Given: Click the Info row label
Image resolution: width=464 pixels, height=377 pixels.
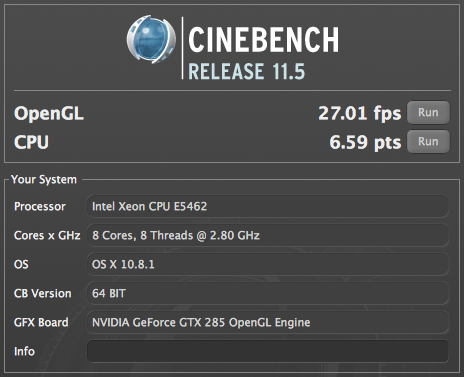Looking at the screenshot, I should pos(24,351).
